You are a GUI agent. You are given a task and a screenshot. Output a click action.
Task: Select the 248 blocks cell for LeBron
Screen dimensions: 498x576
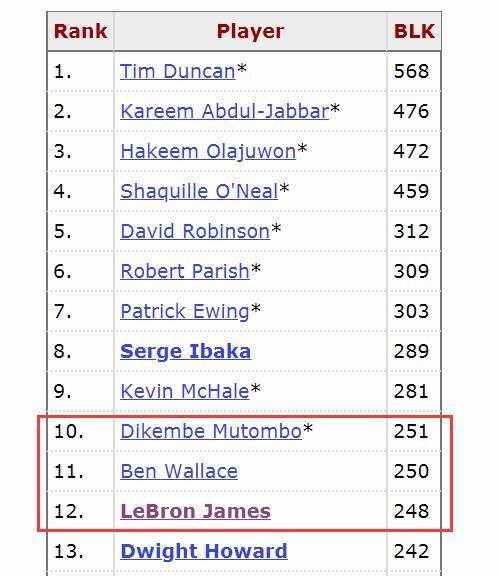[411, 511]
